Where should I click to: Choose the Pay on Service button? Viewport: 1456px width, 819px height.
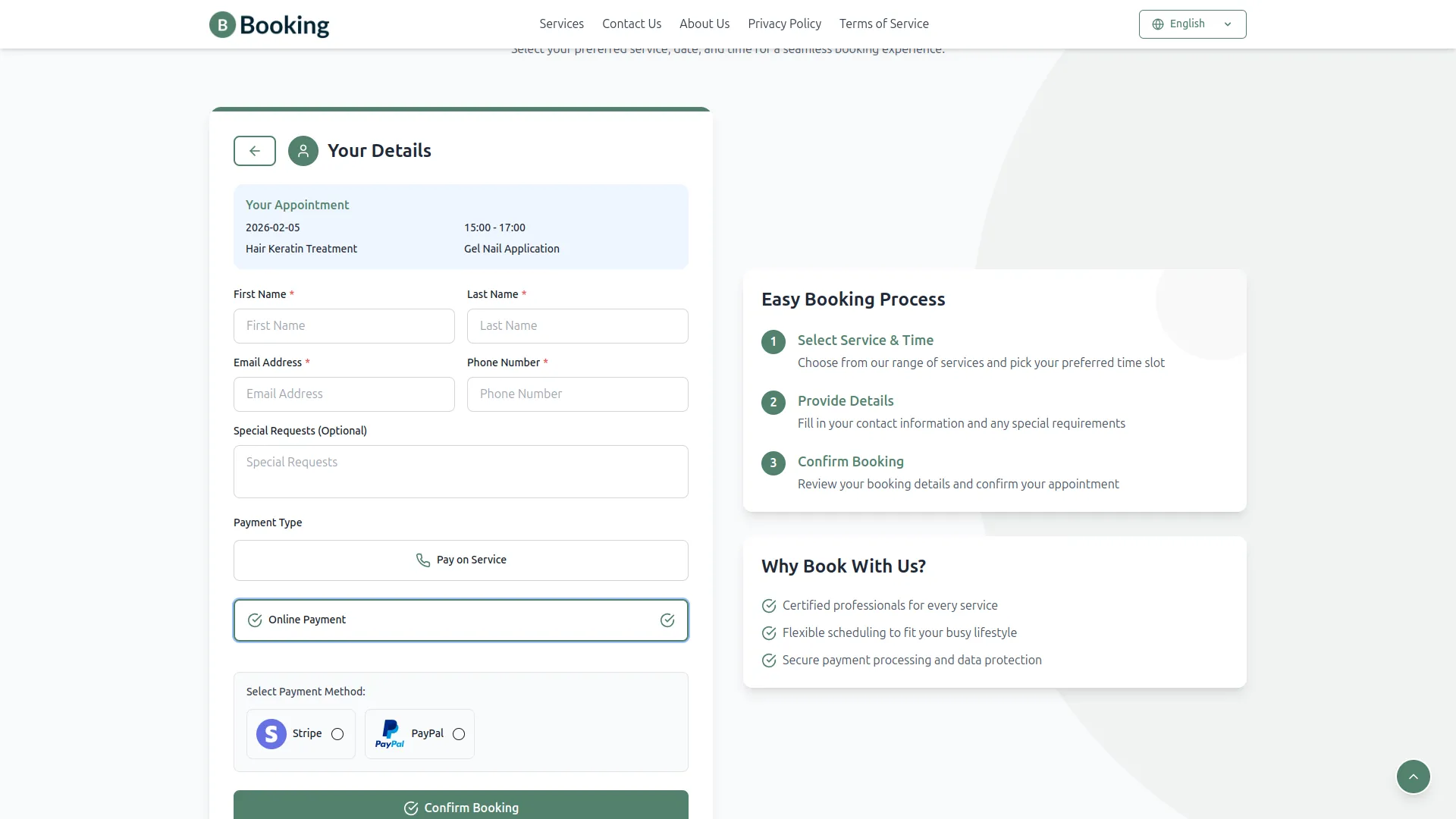coord(460,560)
